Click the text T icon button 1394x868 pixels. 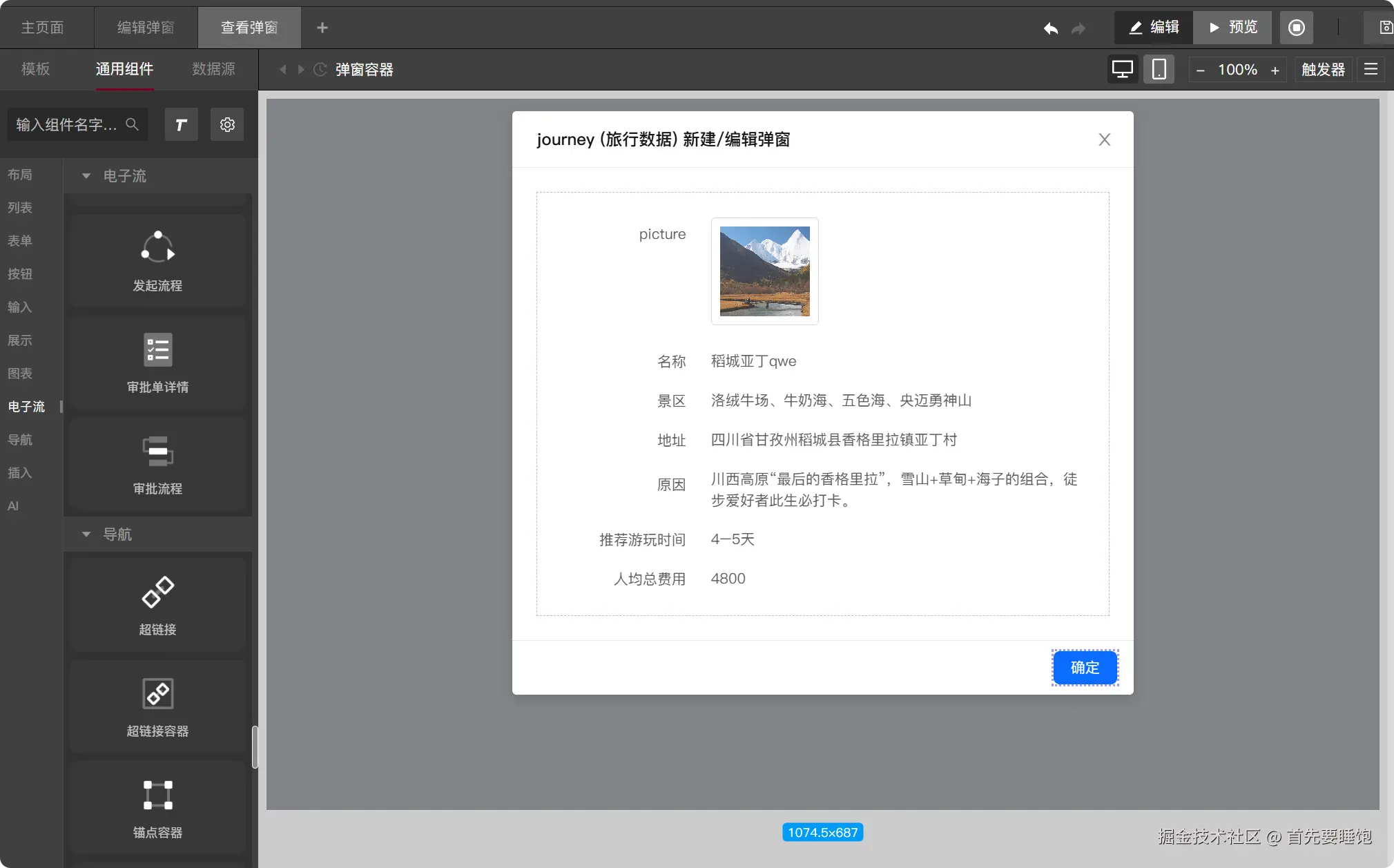[181, 124]
